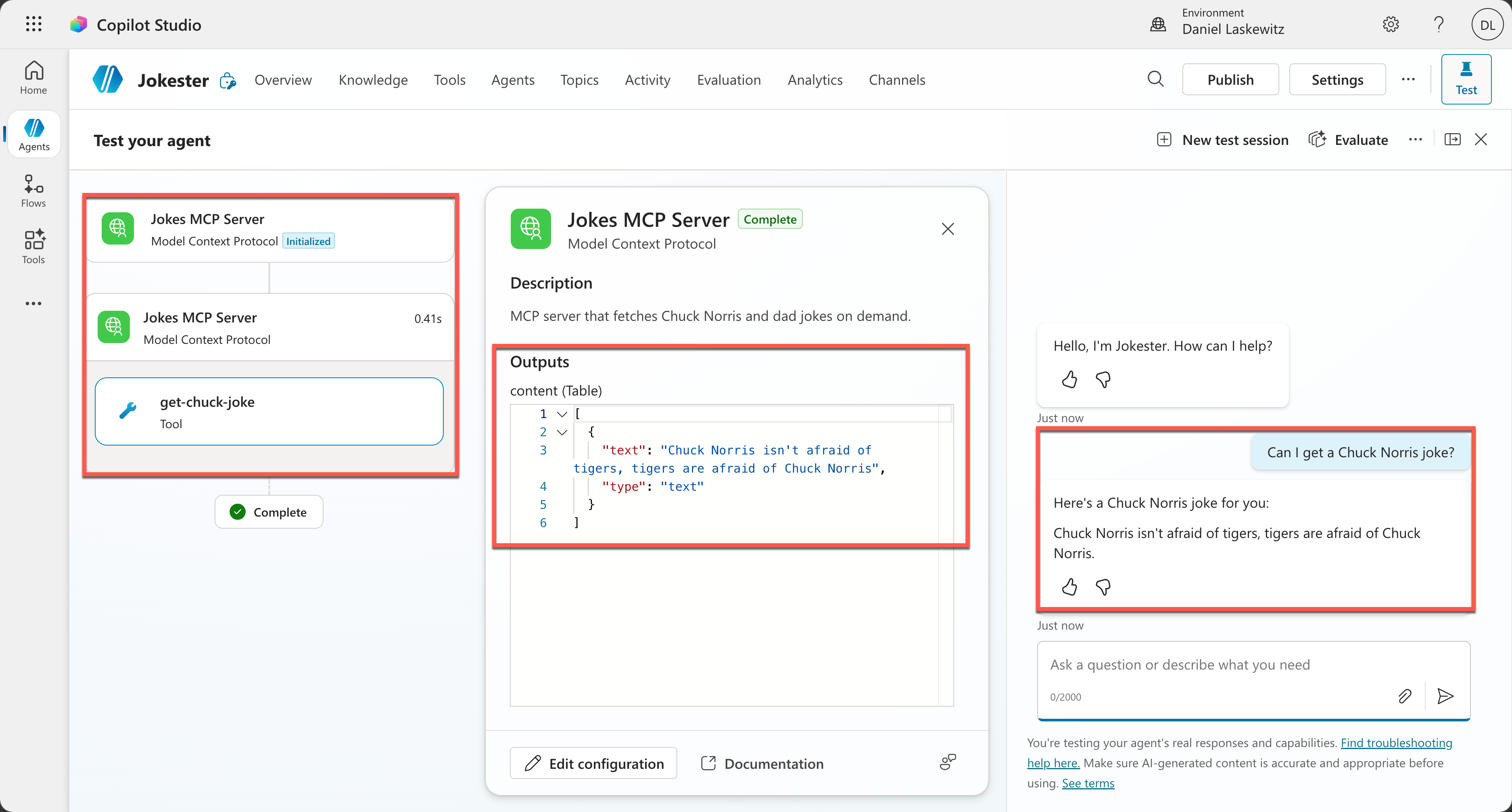Send message with the arrow icon
Image resolution: width=1512 pixels, height=812 pixels.
[1445, 696]
